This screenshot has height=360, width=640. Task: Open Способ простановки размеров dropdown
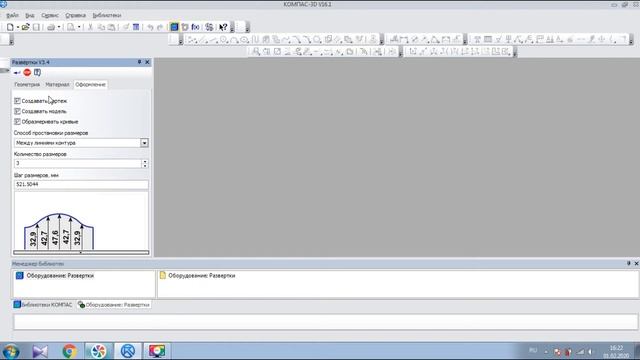click(x=144, y=143)
